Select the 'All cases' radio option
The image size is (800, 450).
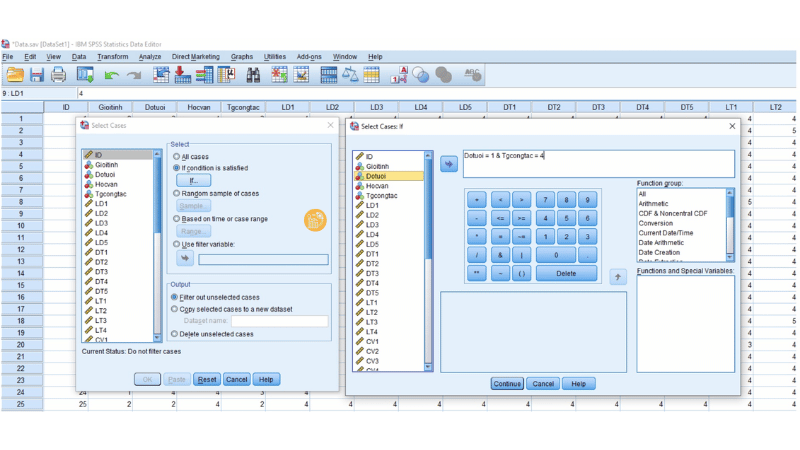(x=177, y=157)
